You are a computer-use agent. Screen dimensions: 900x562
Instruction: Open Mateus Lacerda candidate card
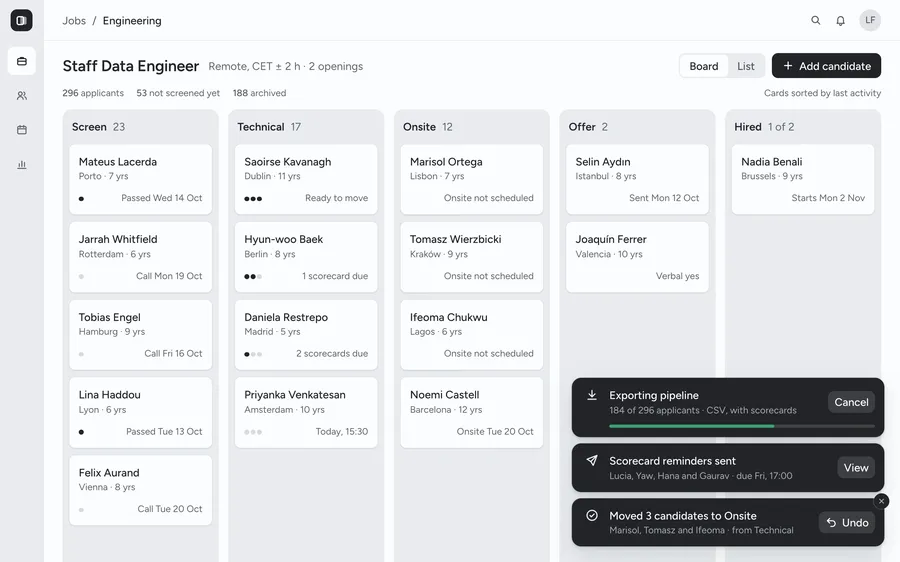[x=141, y=179]
